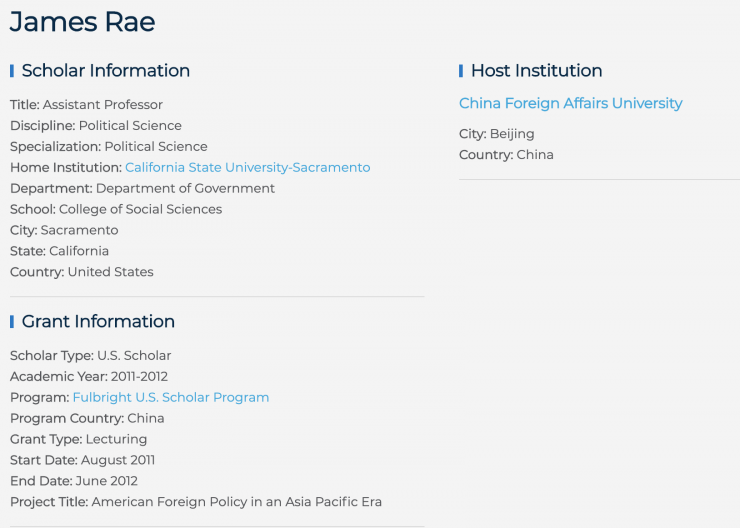
Task: Click the Grant Type Lecturing line
Action: tap(78, 439)
